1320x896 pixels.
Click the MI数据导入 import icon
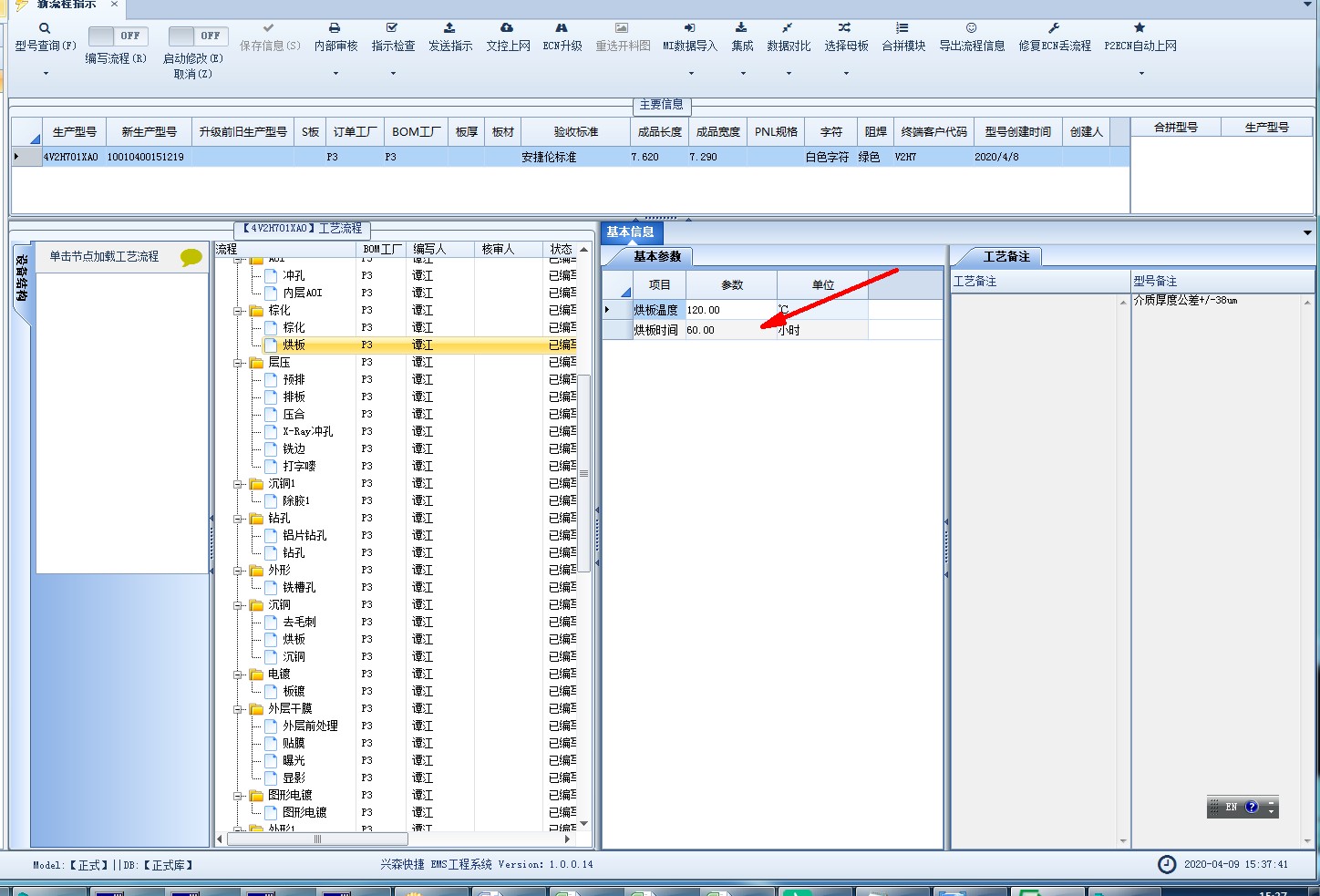pos(690,28)
